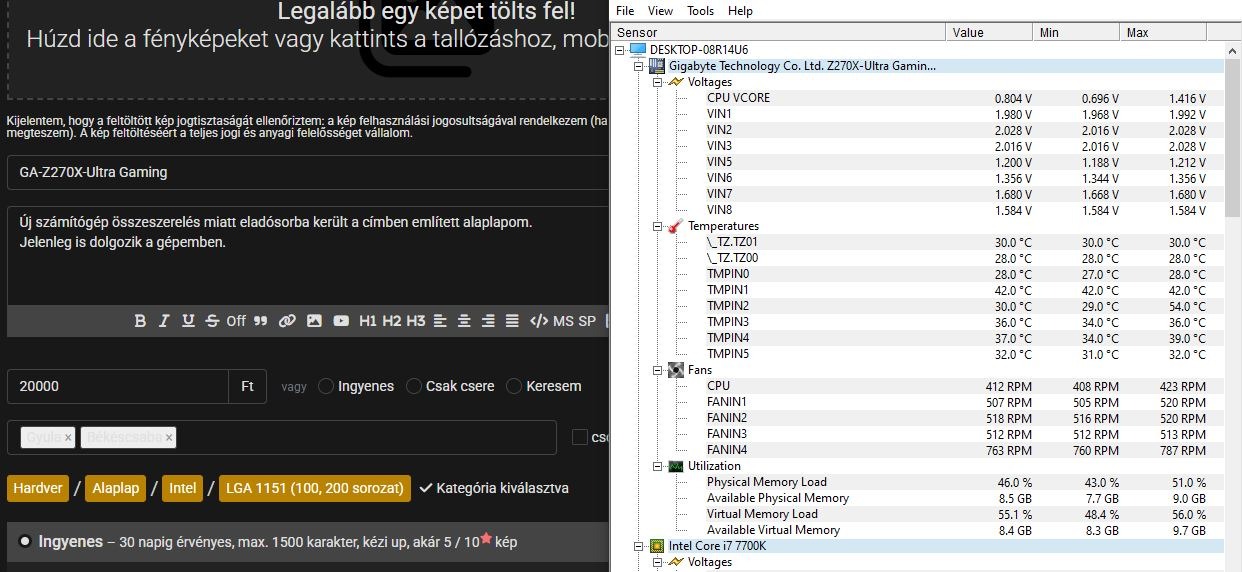The width and height of the screenshot is (1242, 572).
Task: Collapse the Utilization group
Action: (x=658, y=466)
